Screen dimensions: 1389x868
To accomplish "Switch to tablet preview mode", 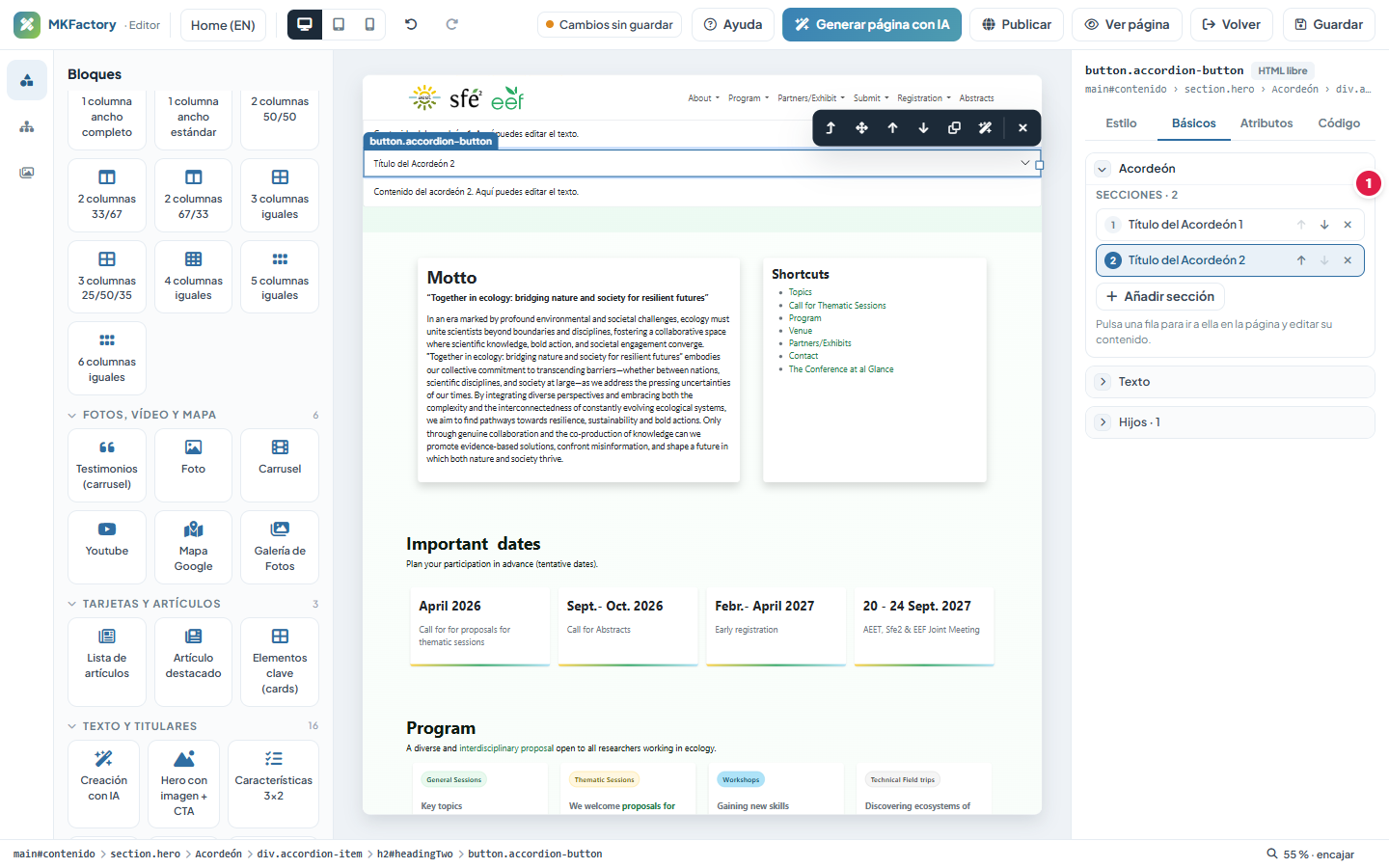I will tap(339, 24).
